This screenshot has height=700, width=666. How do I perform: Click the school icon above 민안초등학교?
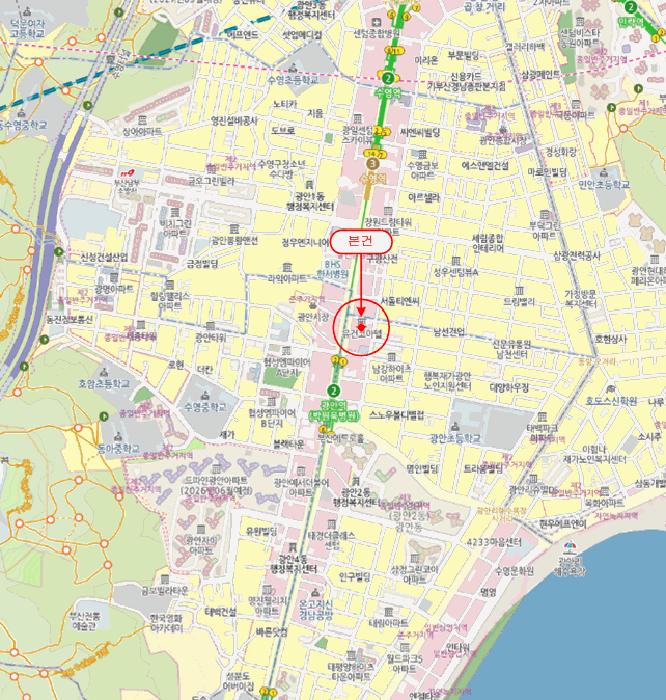(604, 173)
